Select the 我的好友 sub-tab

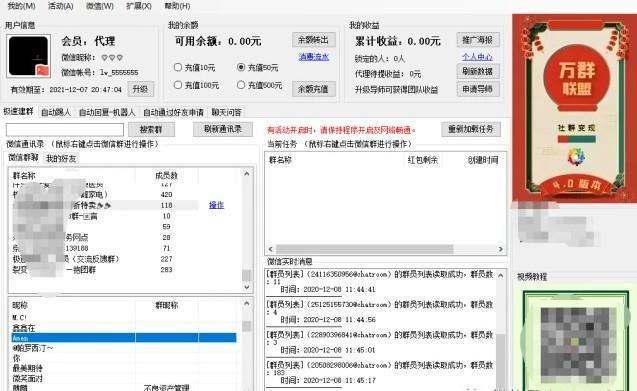pyautogui.click(x=61, y=159)
